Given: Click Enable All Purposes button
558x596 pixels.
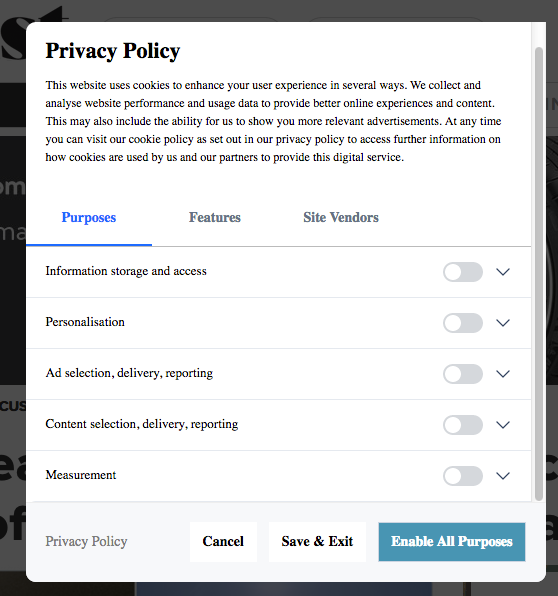Looking at the screenshot, I should click(452, 542).
